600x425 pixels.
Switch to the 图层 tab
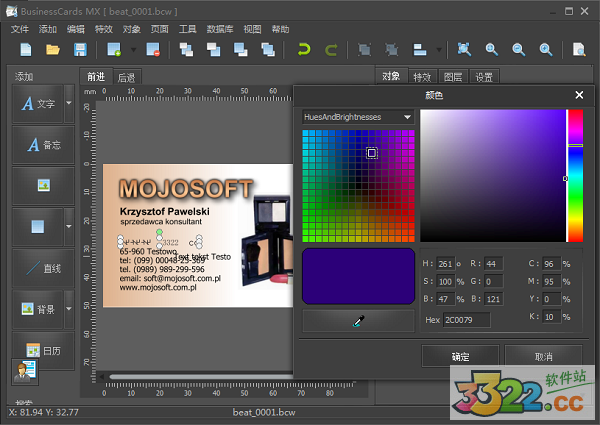coord(453,77)
